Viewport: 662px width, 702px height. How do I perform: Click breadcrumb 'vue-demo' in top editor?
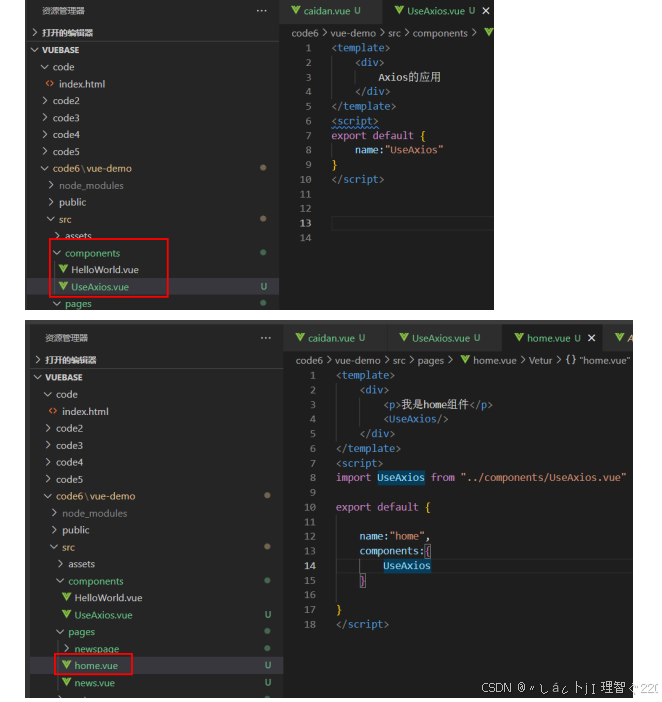pyautogui.click(x=353, y=33)
